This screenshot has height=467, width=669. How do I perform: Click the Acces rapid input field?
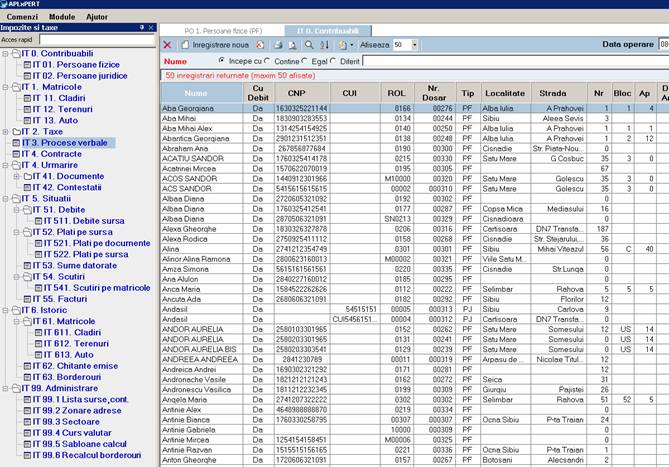(x=95, y=40)
